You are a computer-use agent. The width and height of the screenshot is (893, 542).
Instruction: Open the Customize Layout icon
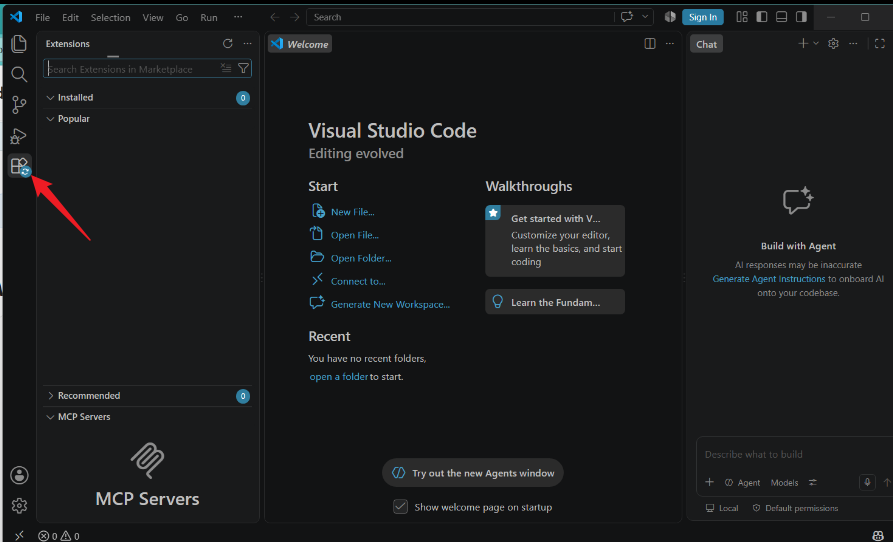click(742, 17)
